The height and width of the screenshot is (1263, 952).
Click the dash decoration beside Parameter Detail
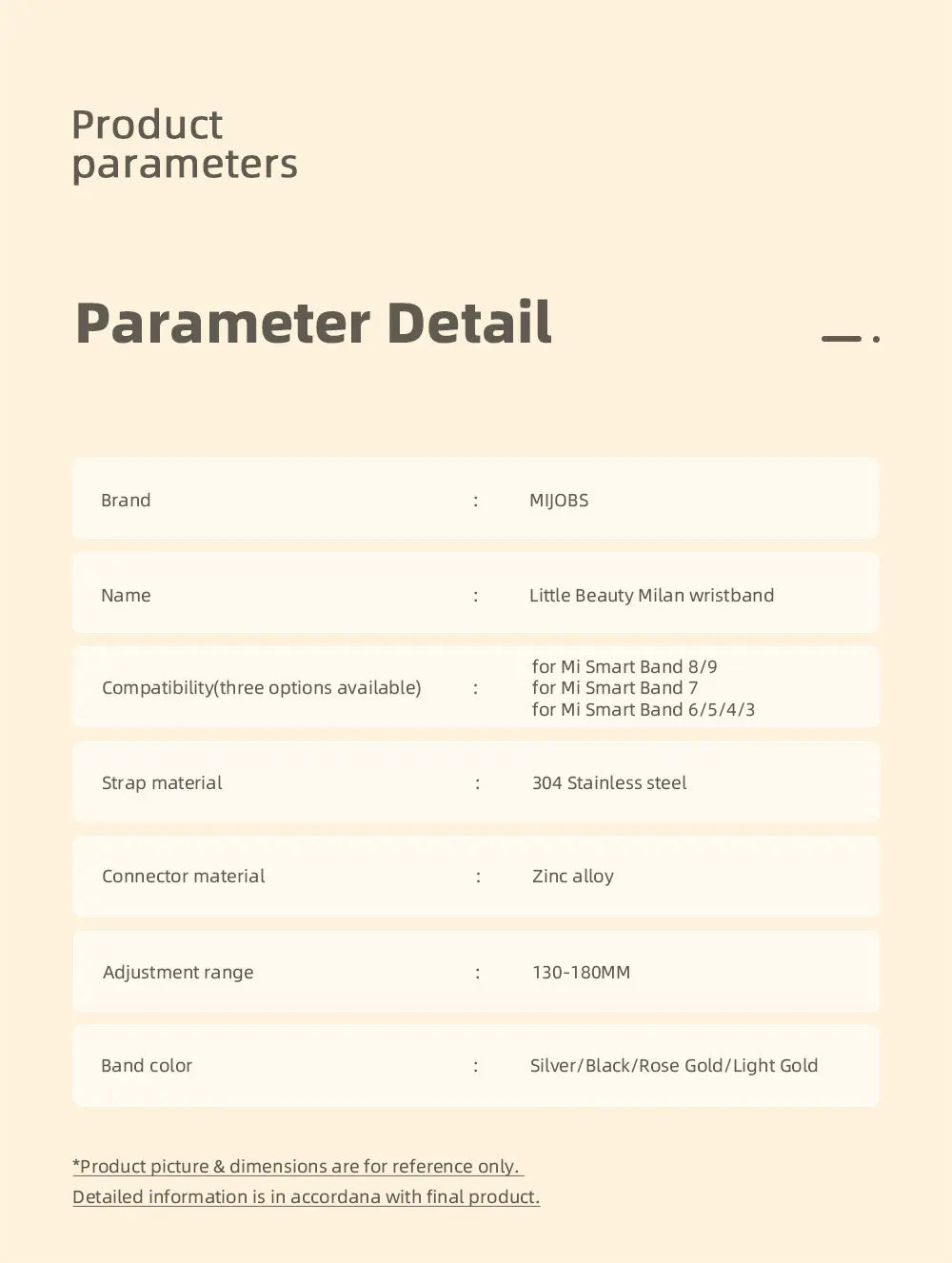pos(842,338)
